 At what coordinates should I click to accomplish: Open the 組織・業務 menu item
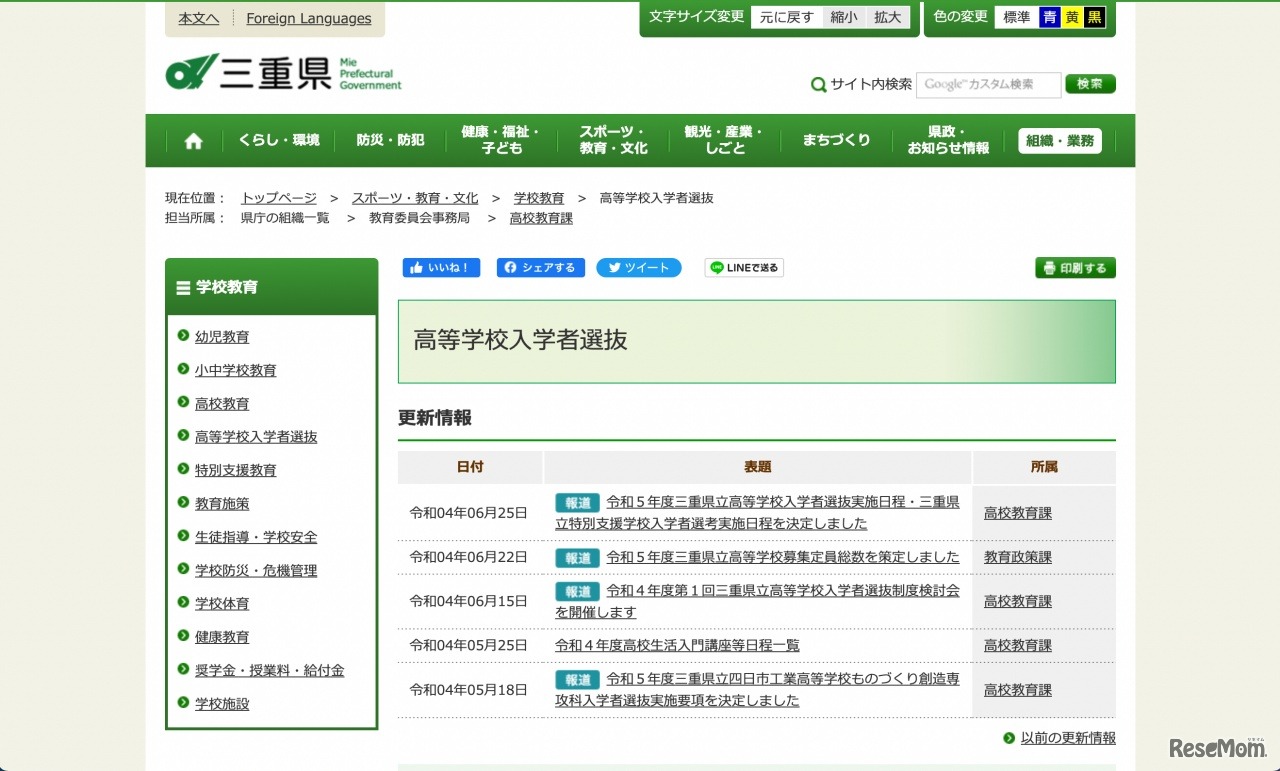click(x=1060, y=141)
